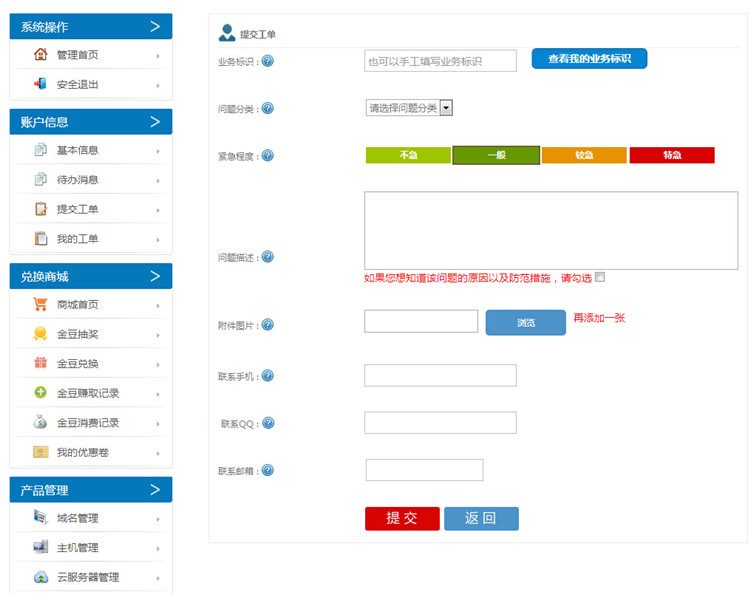Click the help icon next to 业务标识
750x594 pixels.
point(268,61)
